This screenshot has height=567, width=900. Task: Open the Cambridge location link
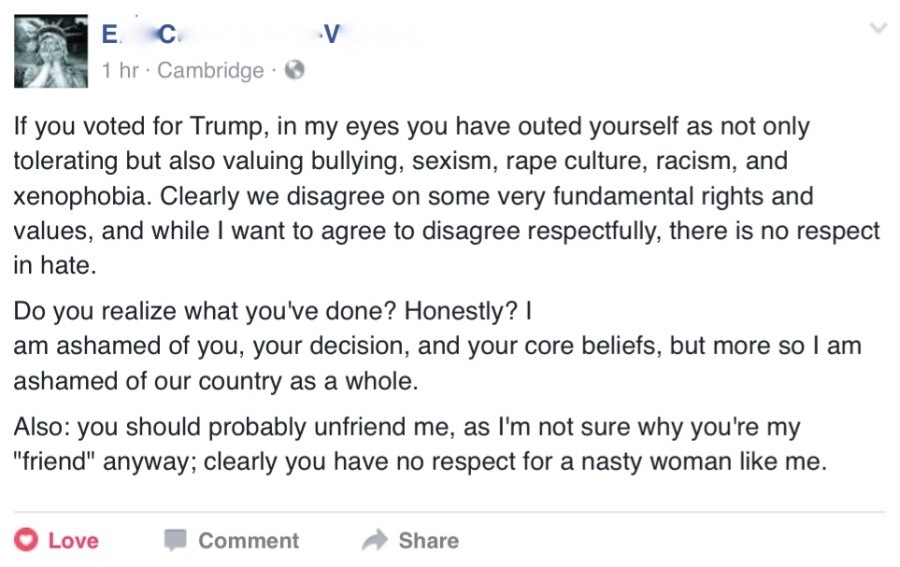point(210,71)
